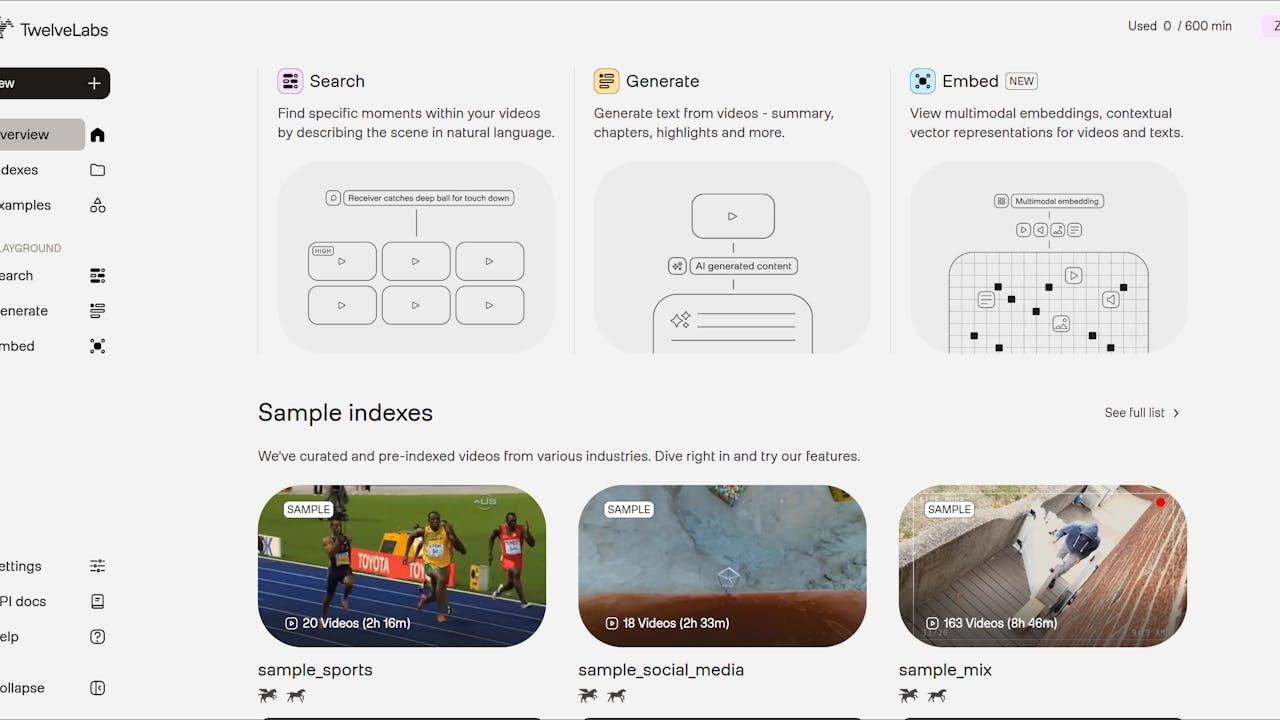
Task: Click the Overview home icon in sidebar
Action: [x=97, y=135]
